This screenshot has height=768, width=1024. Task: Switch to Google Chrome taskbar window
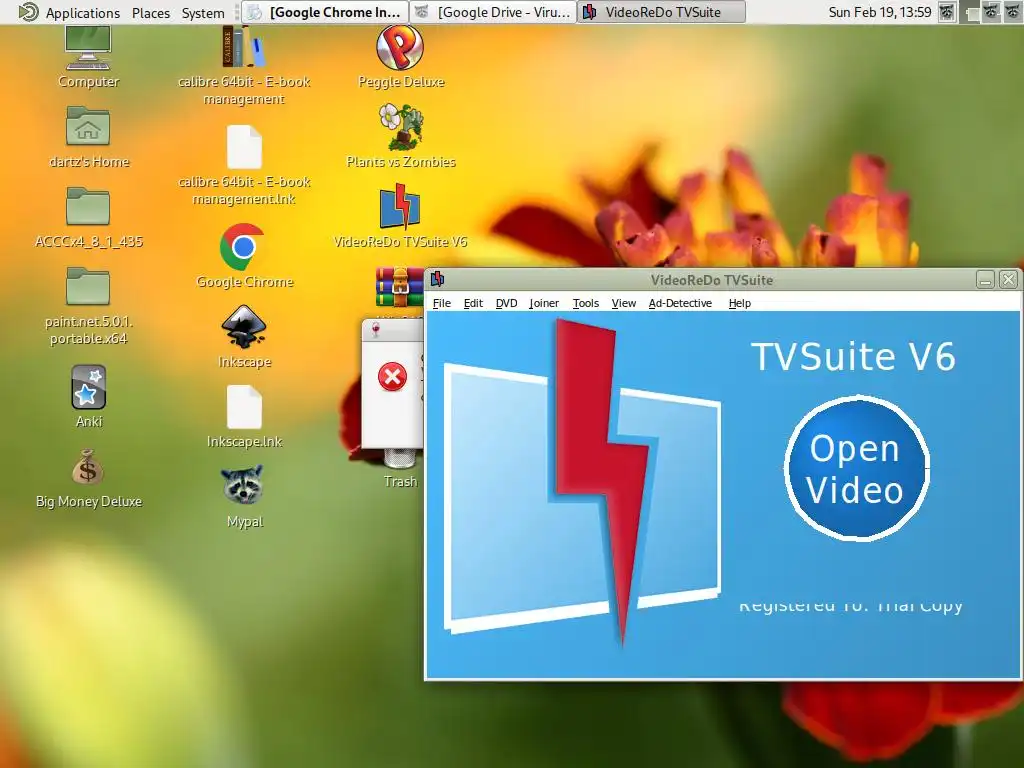[325, 12]
